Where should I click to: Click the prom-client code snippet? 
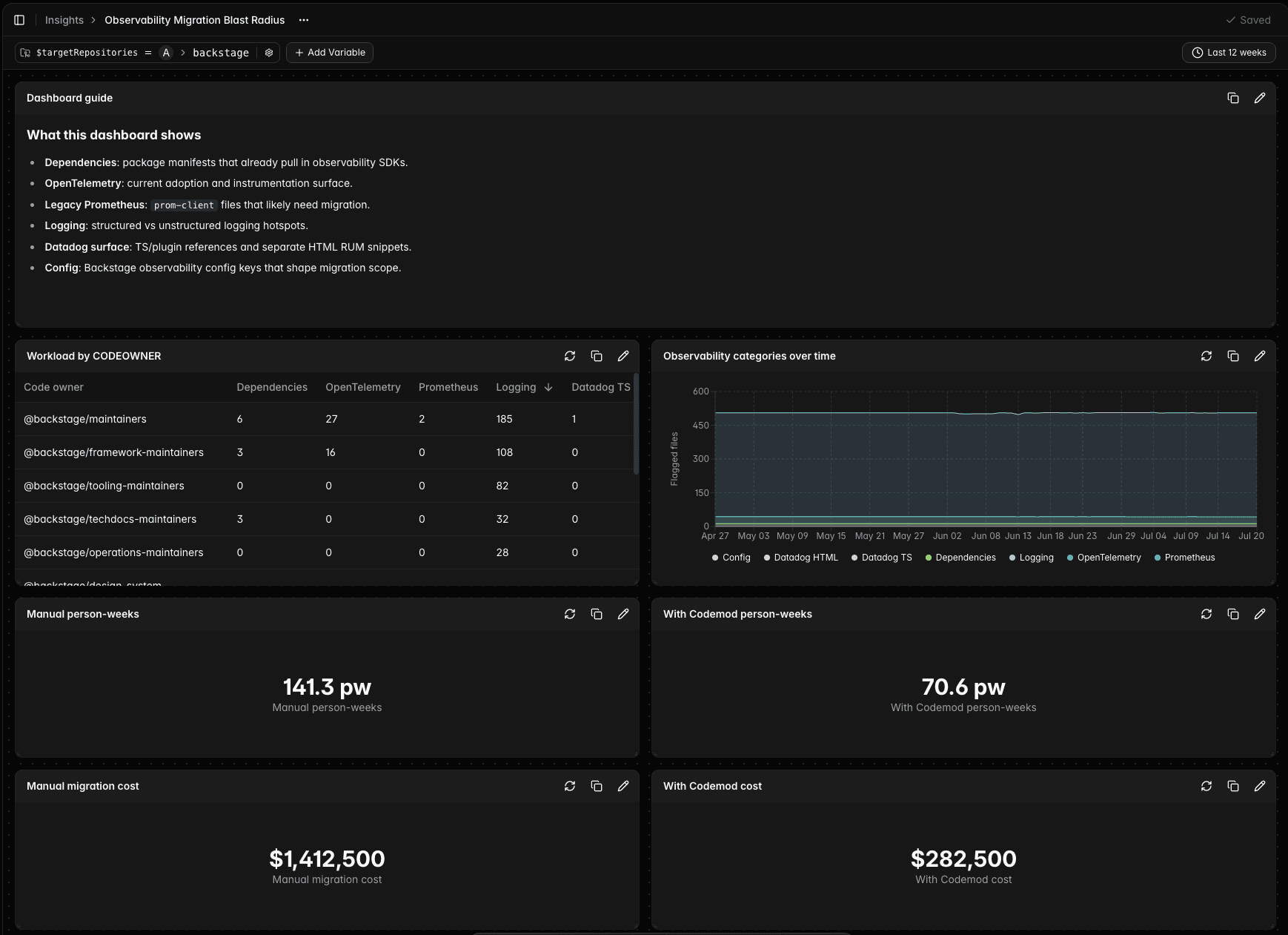point(184,205)
